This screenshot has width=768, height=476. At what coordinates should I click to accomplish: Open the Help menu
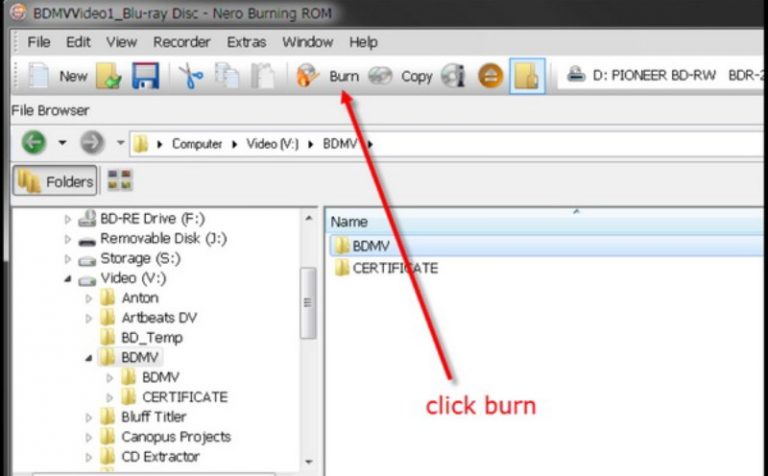click(x=363, y=42)
